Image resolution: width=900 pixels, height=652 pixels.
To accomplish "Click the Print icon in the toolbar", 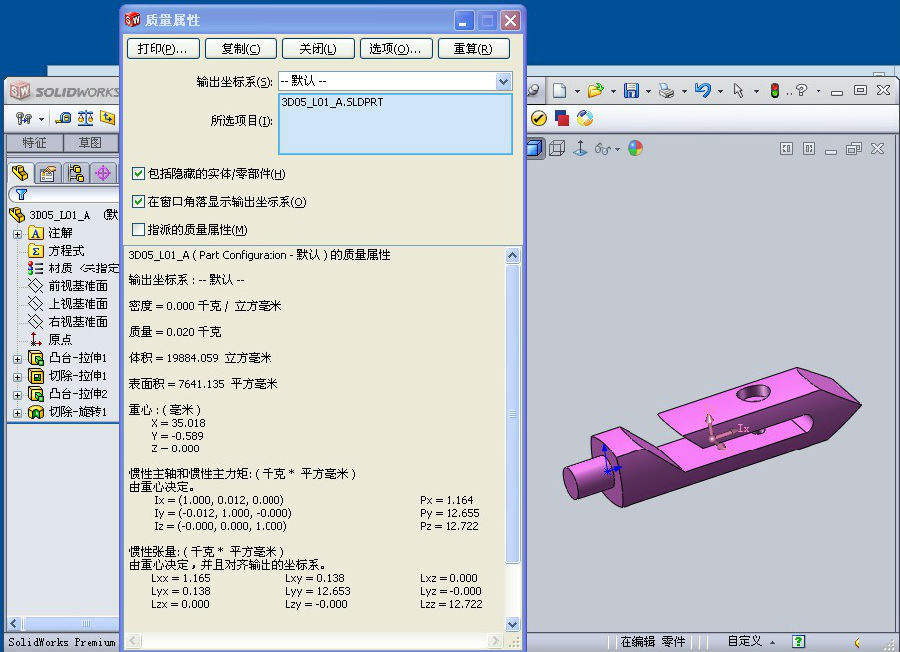I will click(666, 91).
